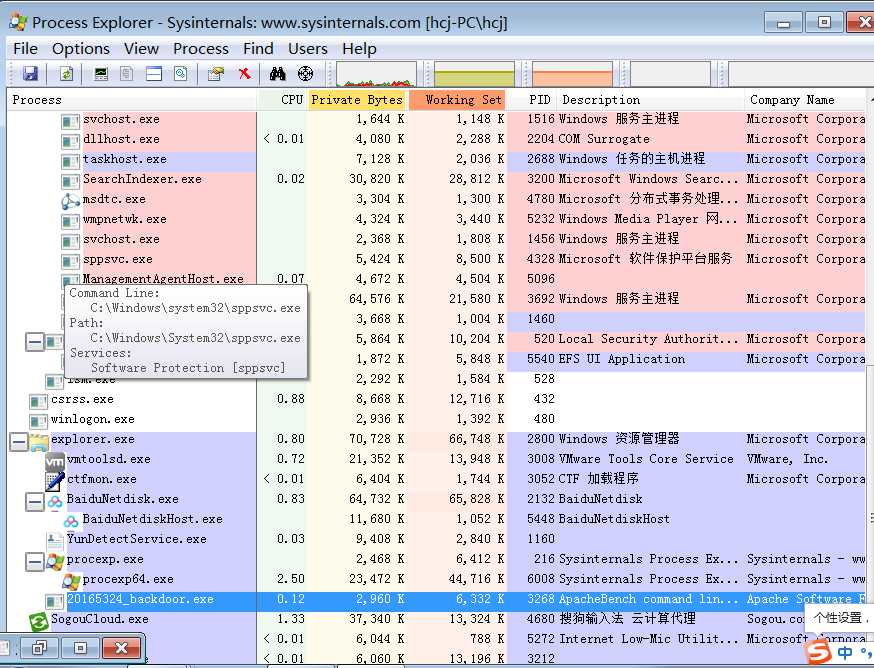Sort by the CPU column header
The height and width of the screenshot is (668, 874).
281,100
